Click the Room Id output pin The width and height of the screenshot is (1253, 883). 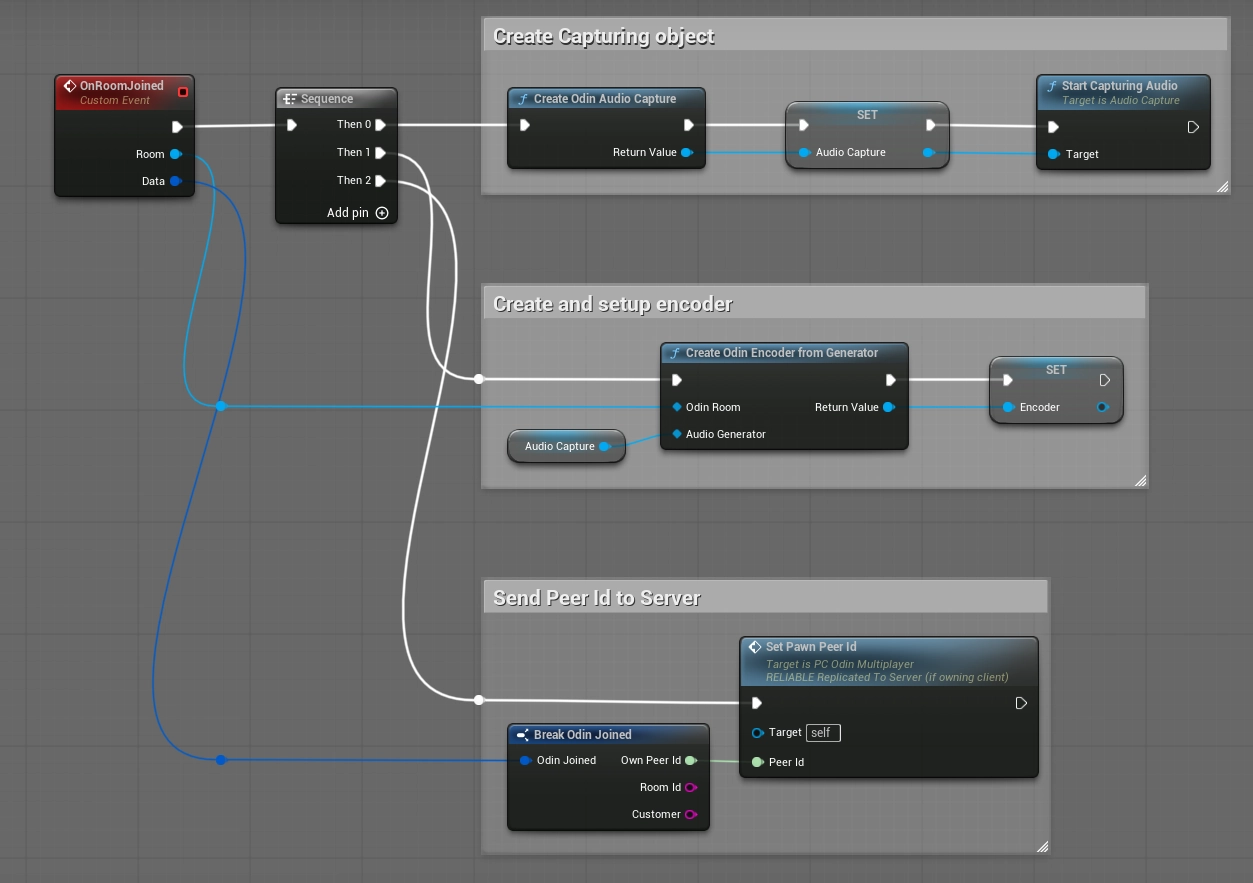pos(690,788)
